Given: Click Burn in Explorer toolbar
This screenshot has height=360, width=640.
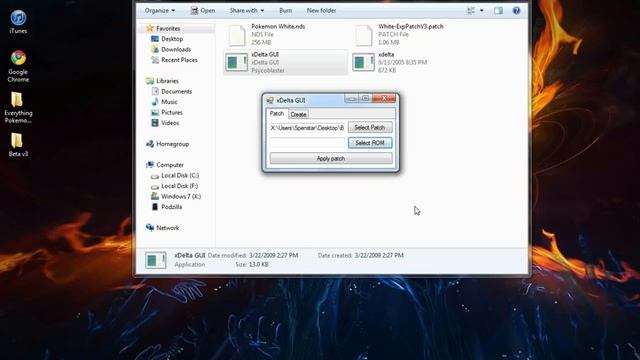Looking at the screenshot, I should (x=286, y=11).
